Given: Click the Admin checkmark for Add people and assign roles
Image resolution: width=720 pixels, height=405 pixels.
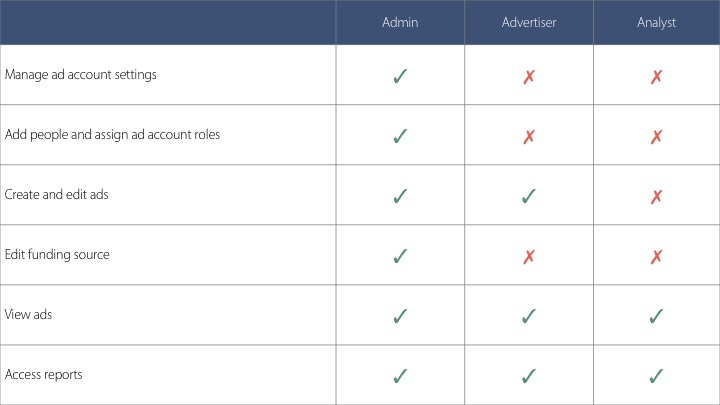Looking at the screenshot, I should 400,136.
